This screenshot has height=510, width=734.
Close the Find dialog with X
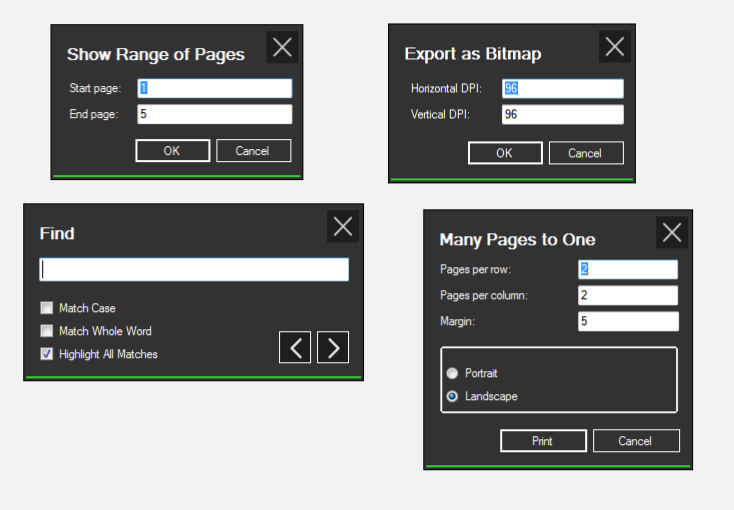pos(343,227)
